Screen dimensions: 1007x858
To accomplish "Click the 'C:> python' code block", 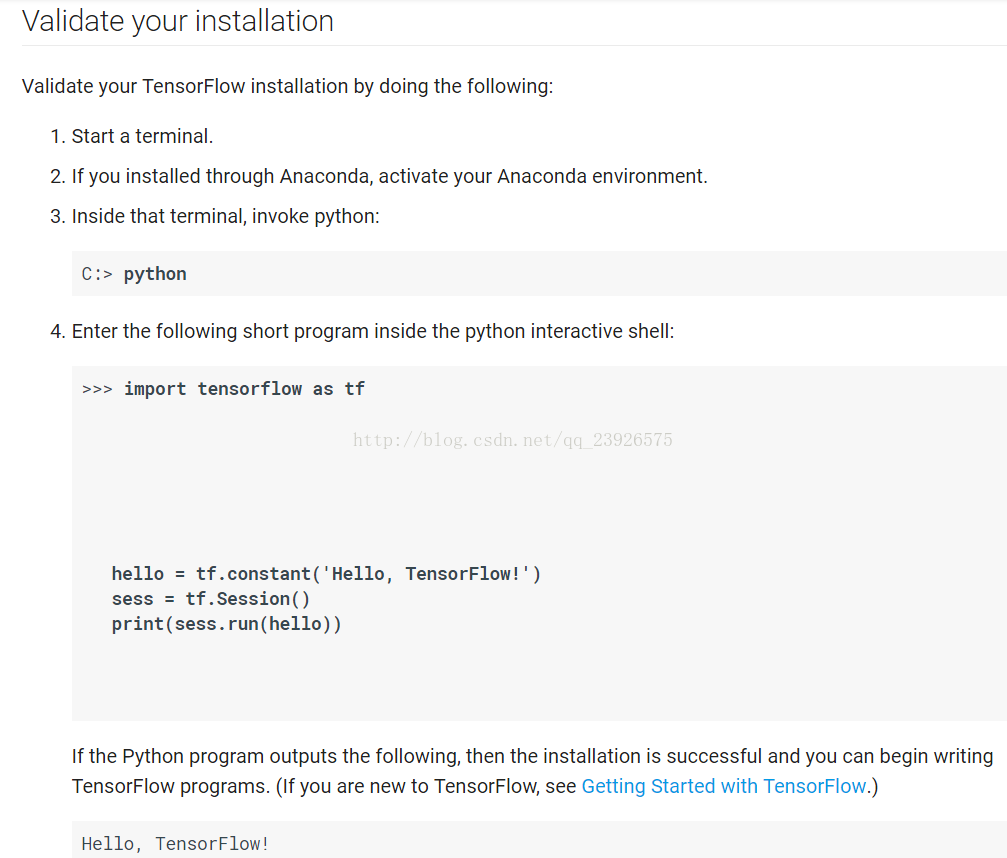I will pos(539,274).
